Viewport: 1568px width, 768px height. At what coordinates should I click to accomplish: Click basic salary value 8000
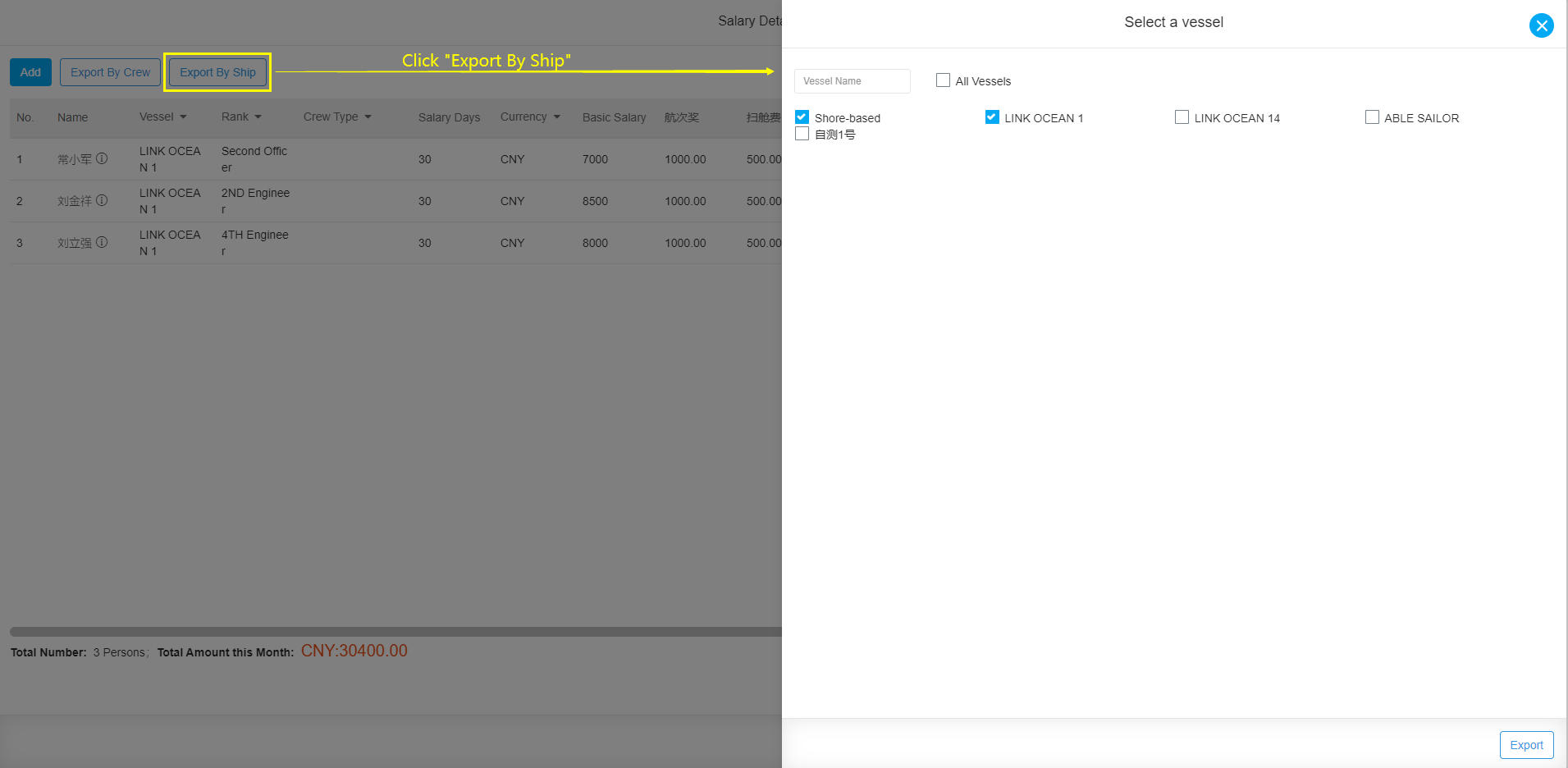[595, 243]
